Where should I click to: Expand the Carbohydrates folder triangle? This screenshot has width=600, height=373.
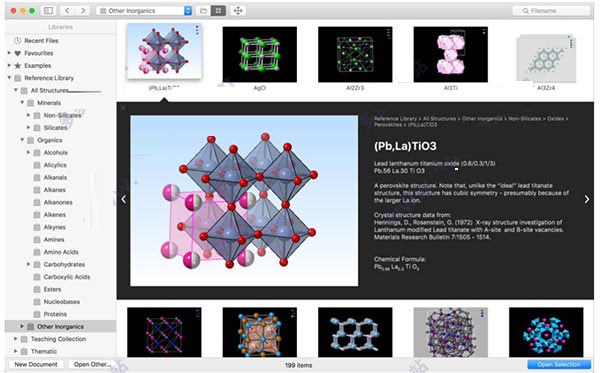tap(28, 264)
